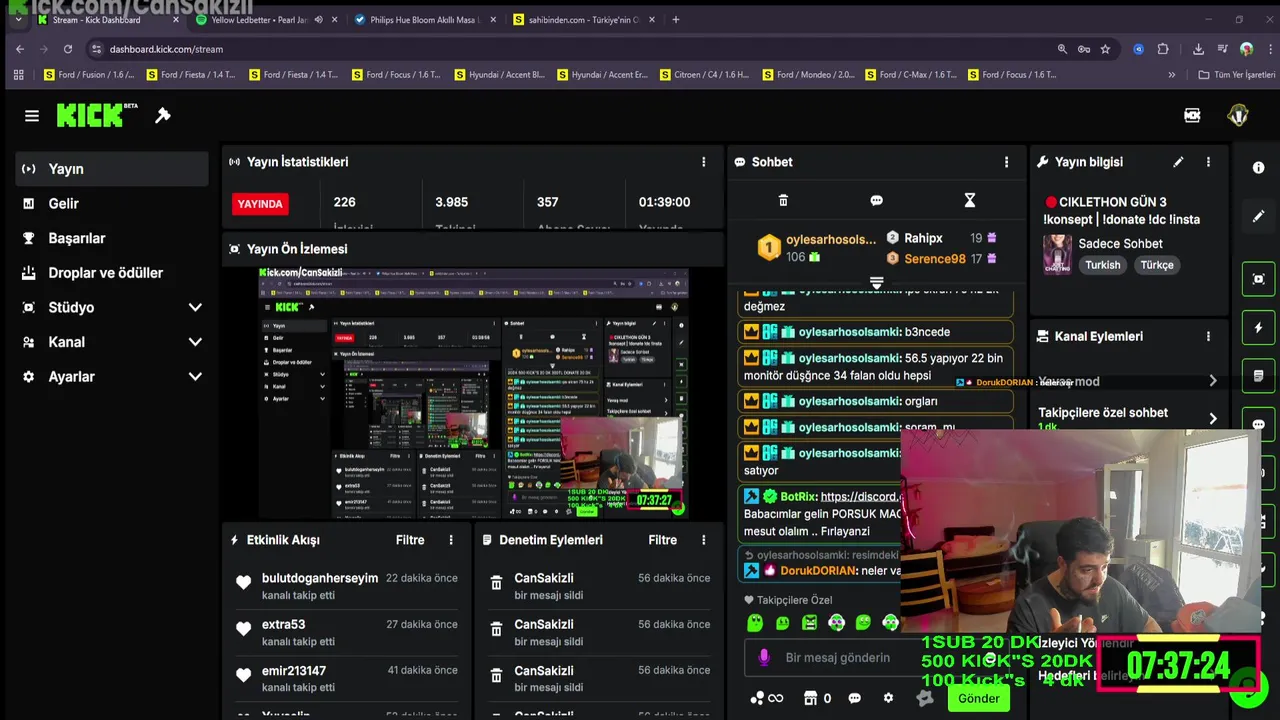The image size is (1280, 720).
Task: Open the Citroen / C4 bookmark
Action: coord(704,75)
